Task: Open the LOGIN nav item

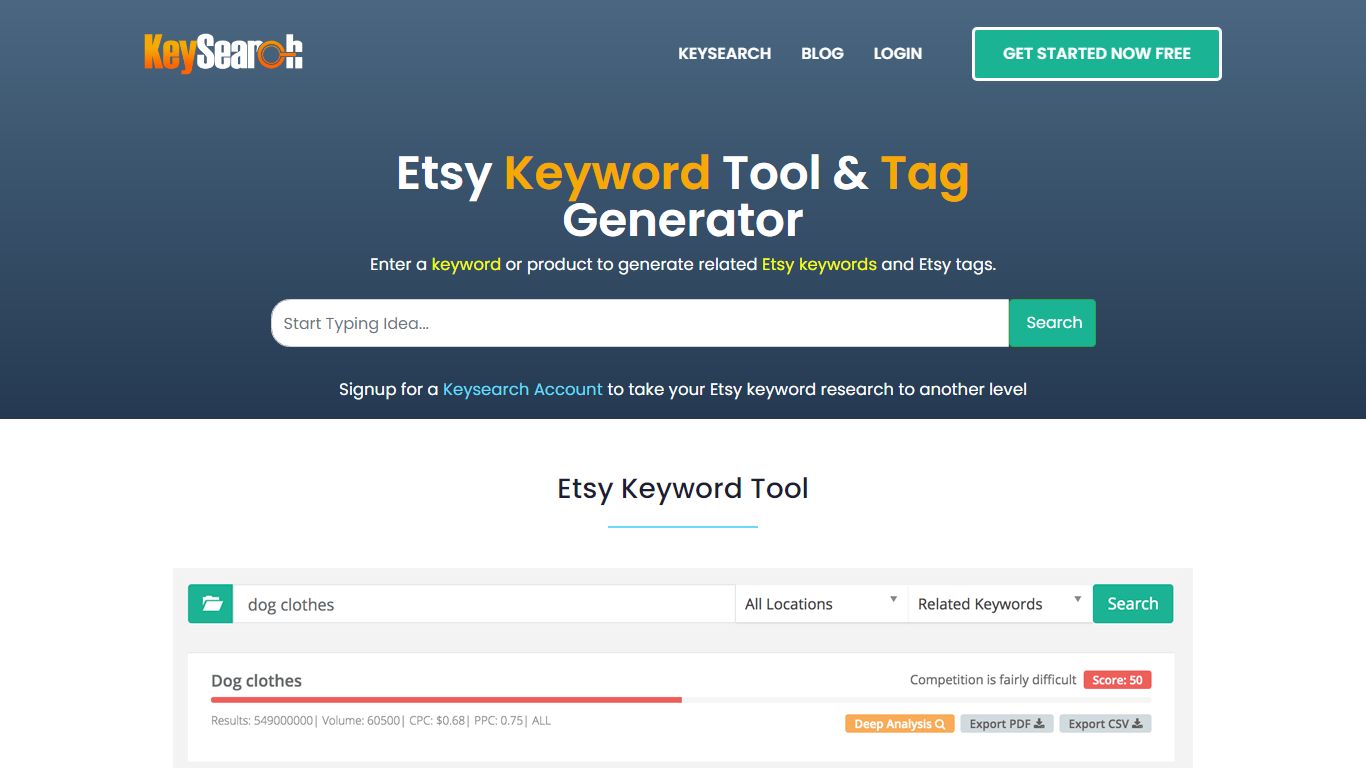Action: 897,54
